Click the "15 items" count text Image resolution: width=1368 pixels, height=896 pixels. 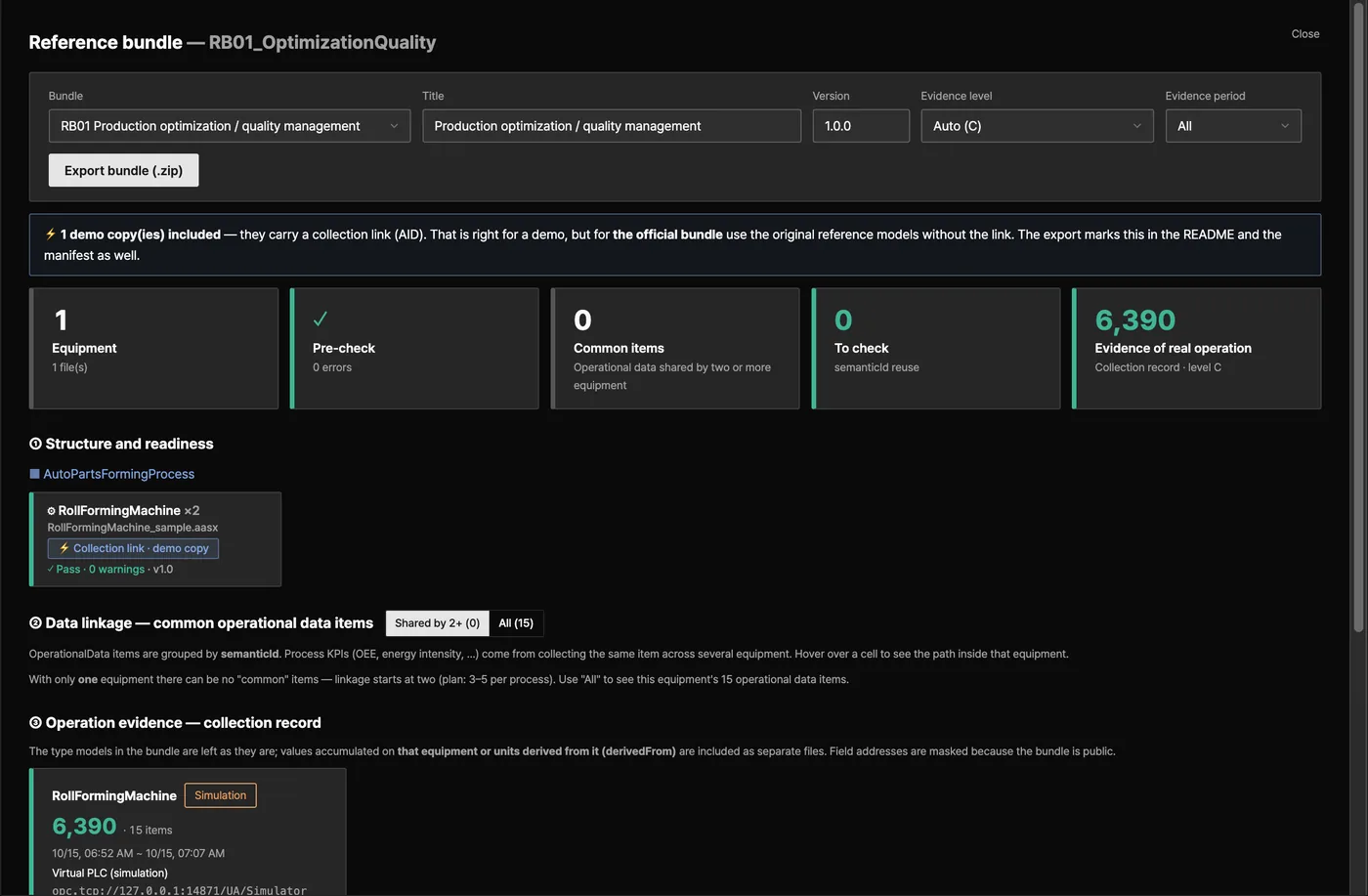click(151, 831)
